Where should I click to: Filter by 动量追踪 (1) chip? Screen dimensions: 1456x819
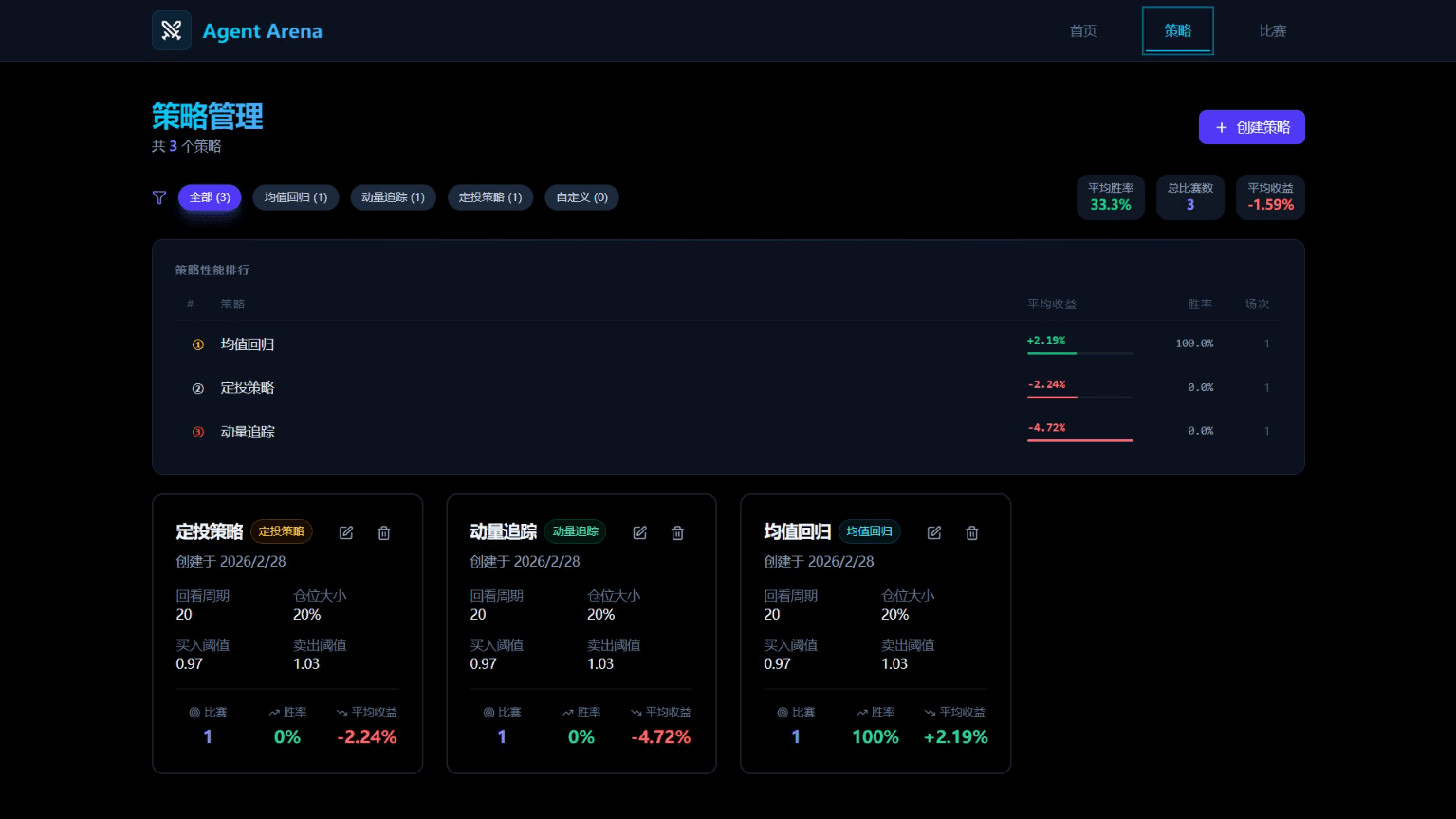pos(393,197)
